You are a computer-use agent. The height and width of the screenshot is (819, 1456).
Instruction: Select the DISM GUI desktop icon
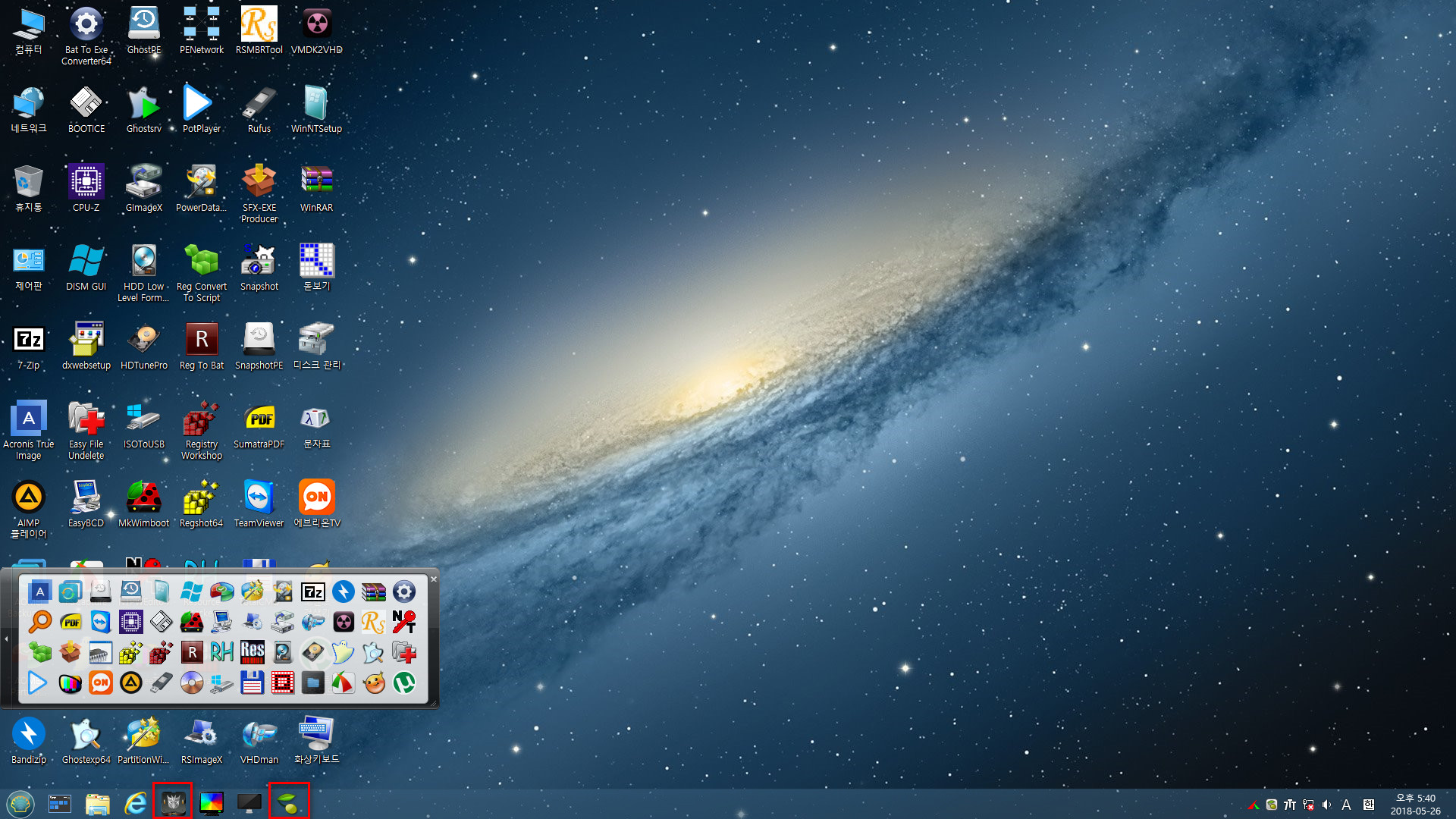(86, 267)
